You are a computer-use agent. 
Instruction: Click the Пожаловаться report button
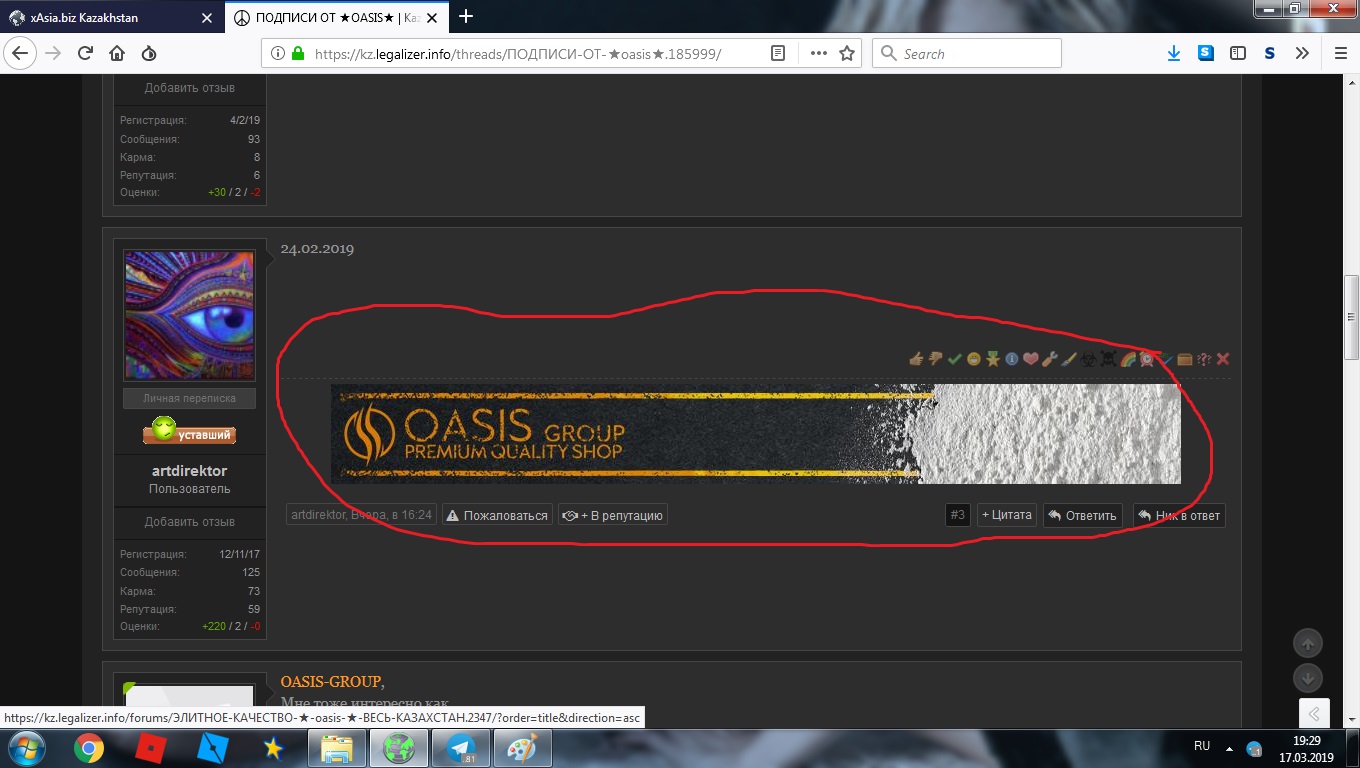tap(497, 515)
